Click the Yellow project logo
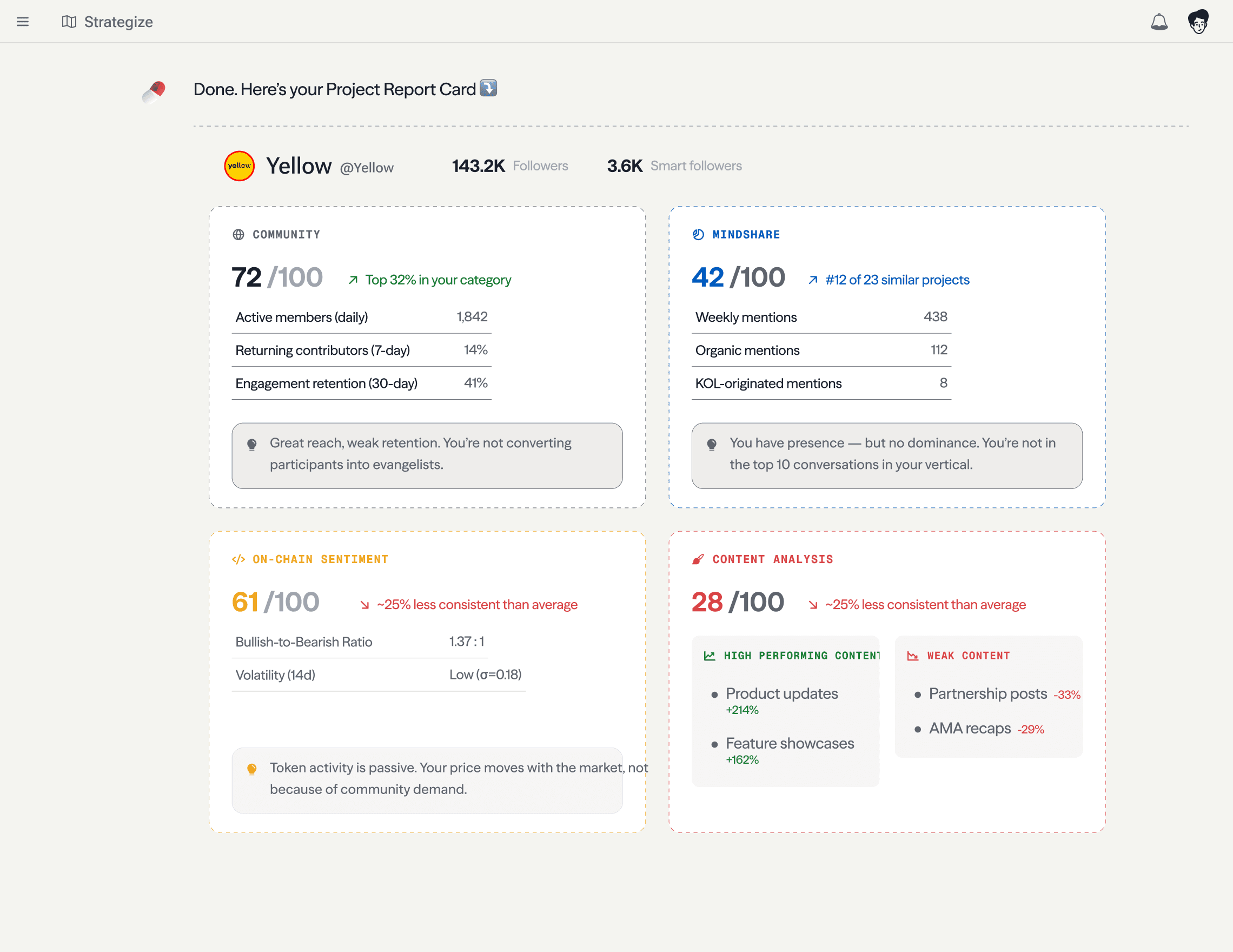The image size is (1233, 952). tap(240, 166)
